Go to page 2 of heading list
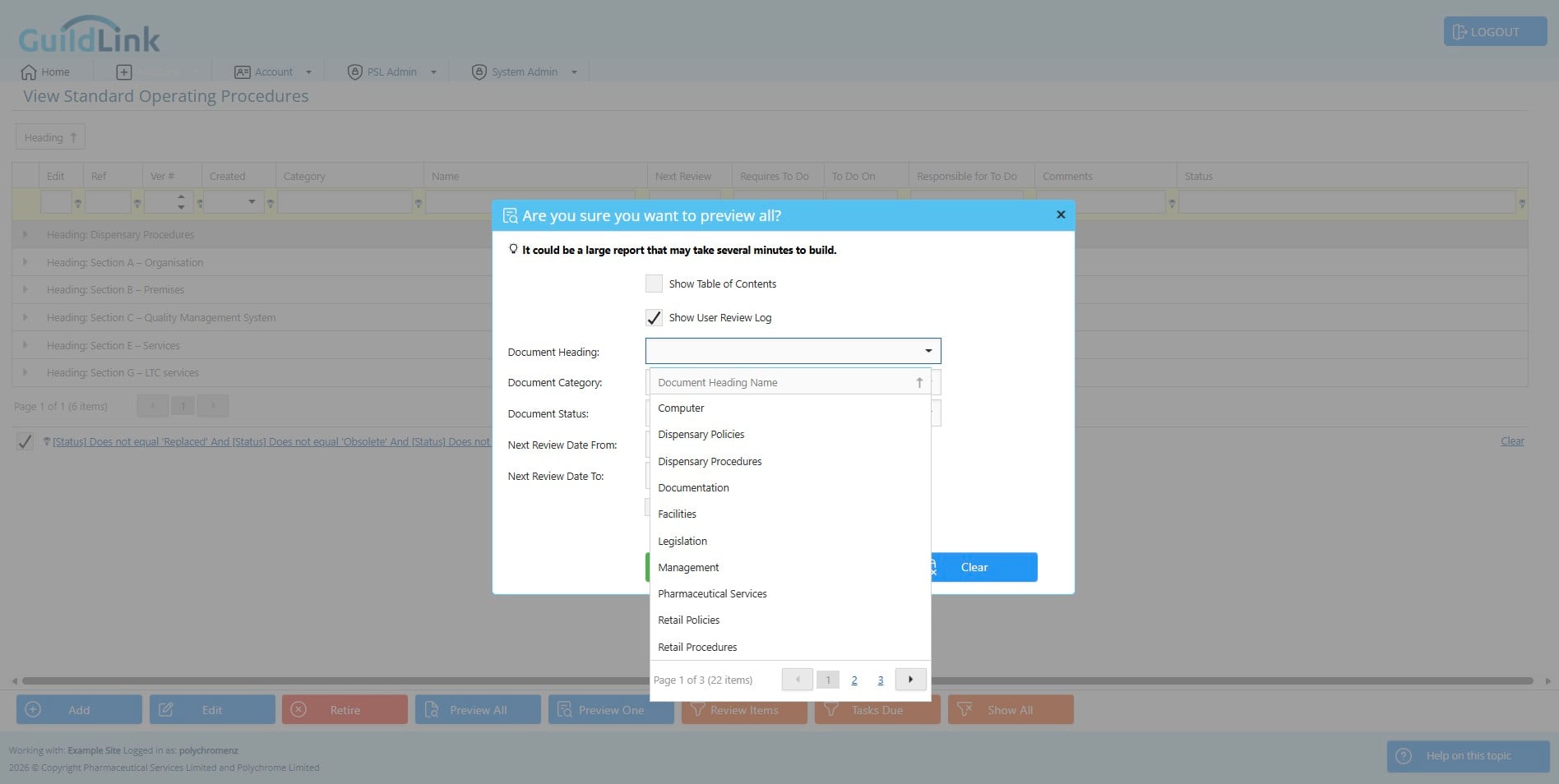 854,680
